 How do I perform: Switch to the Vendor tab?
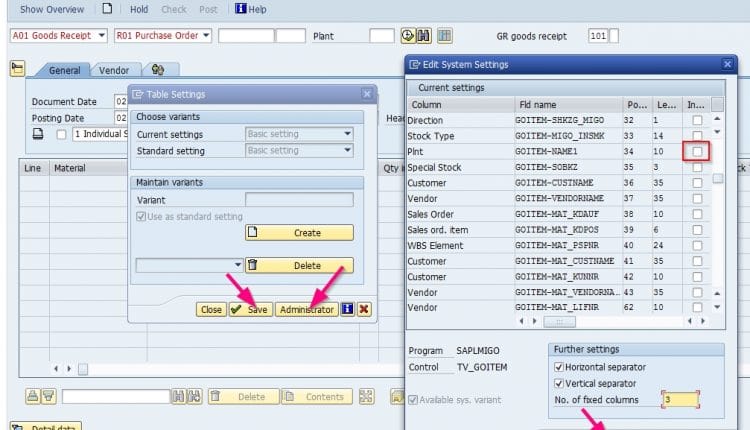pos(114,70)
